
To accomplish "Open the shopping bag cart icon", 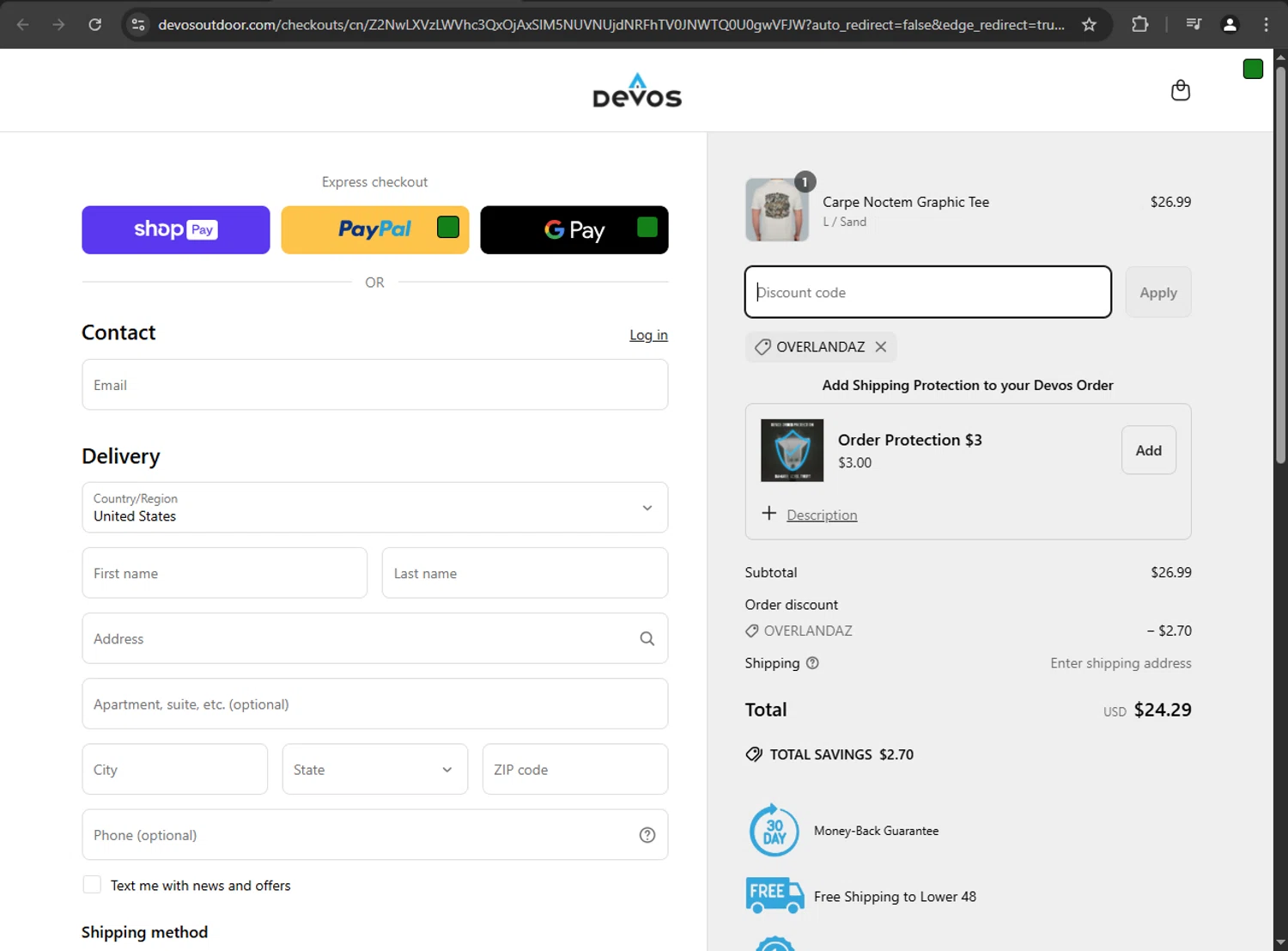I will pos(1181,90).
